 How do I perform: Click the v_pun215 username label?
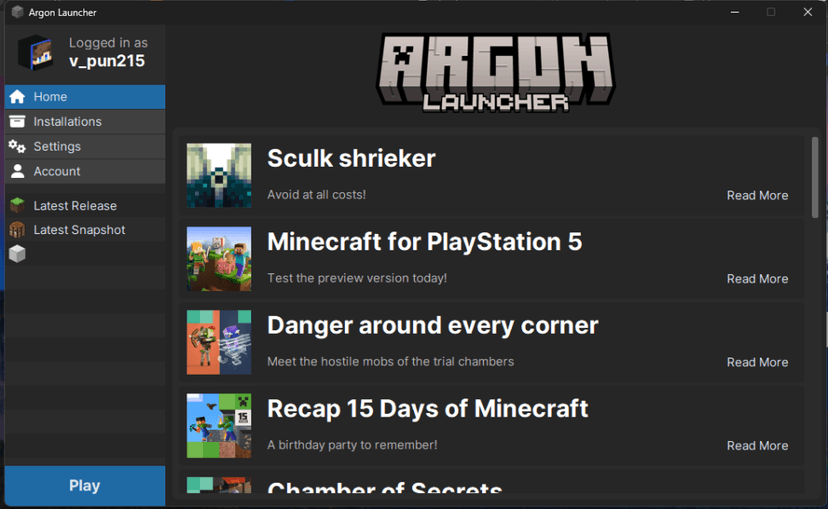click(107, 61)
